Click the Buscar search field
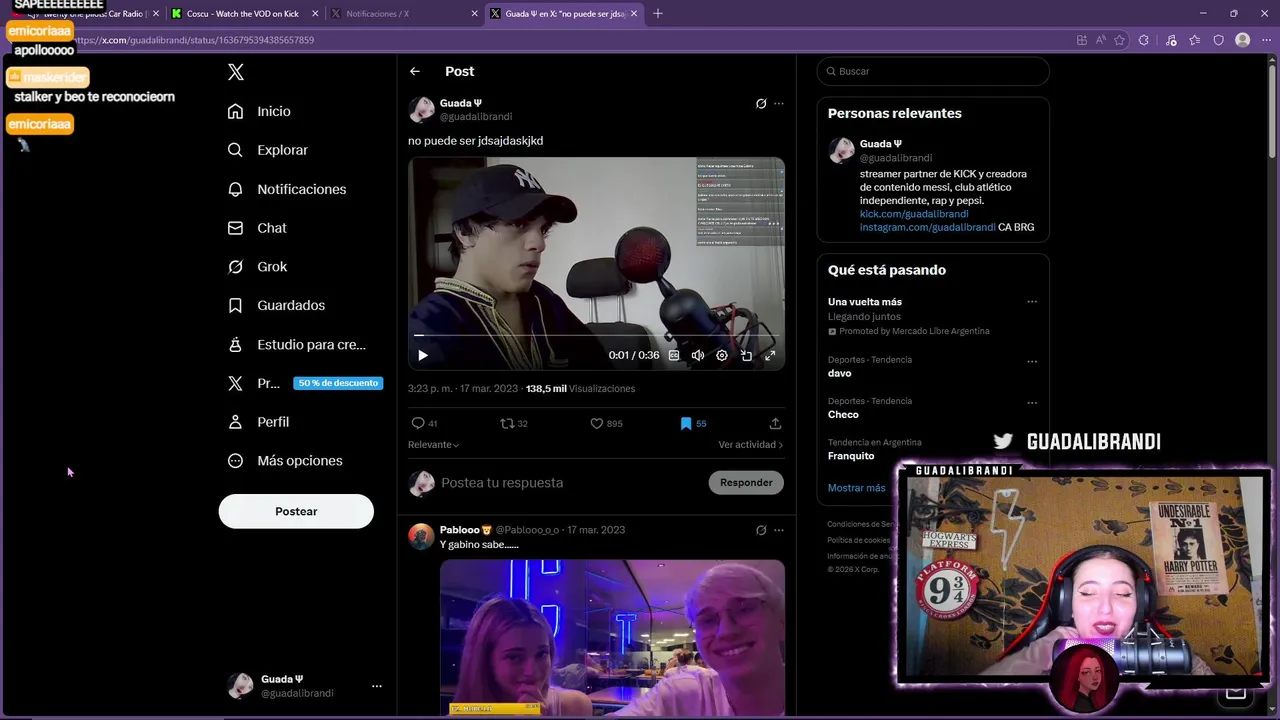The height and width of the screenshot is (720, 1280). [933, 71]
